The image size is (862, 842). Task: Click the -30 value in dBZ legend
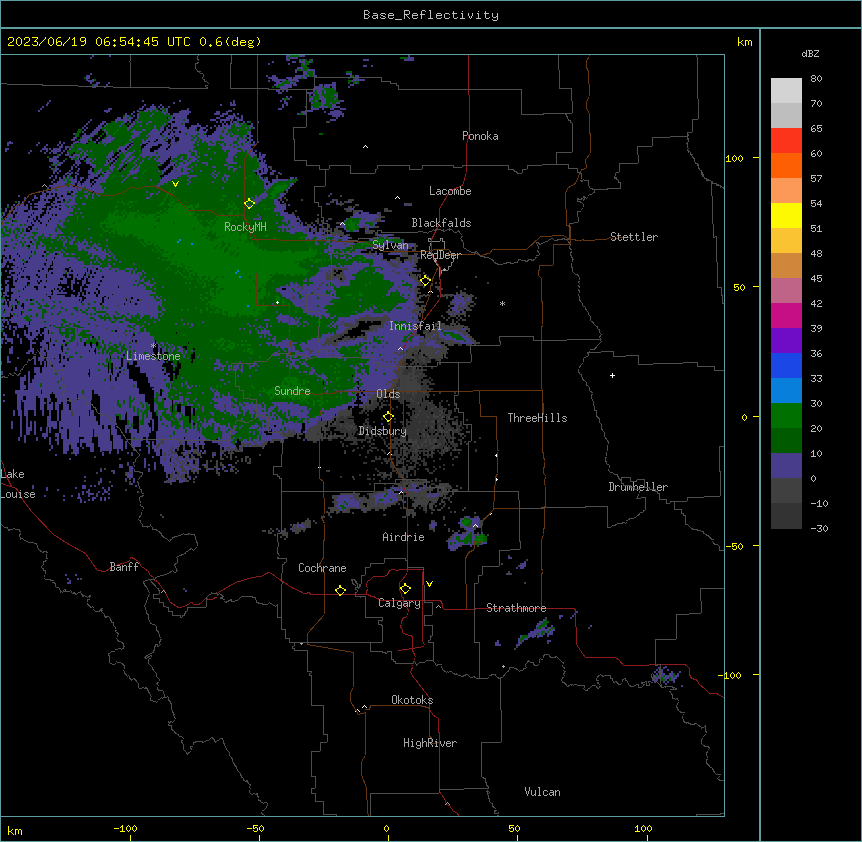tap(819, 529)
